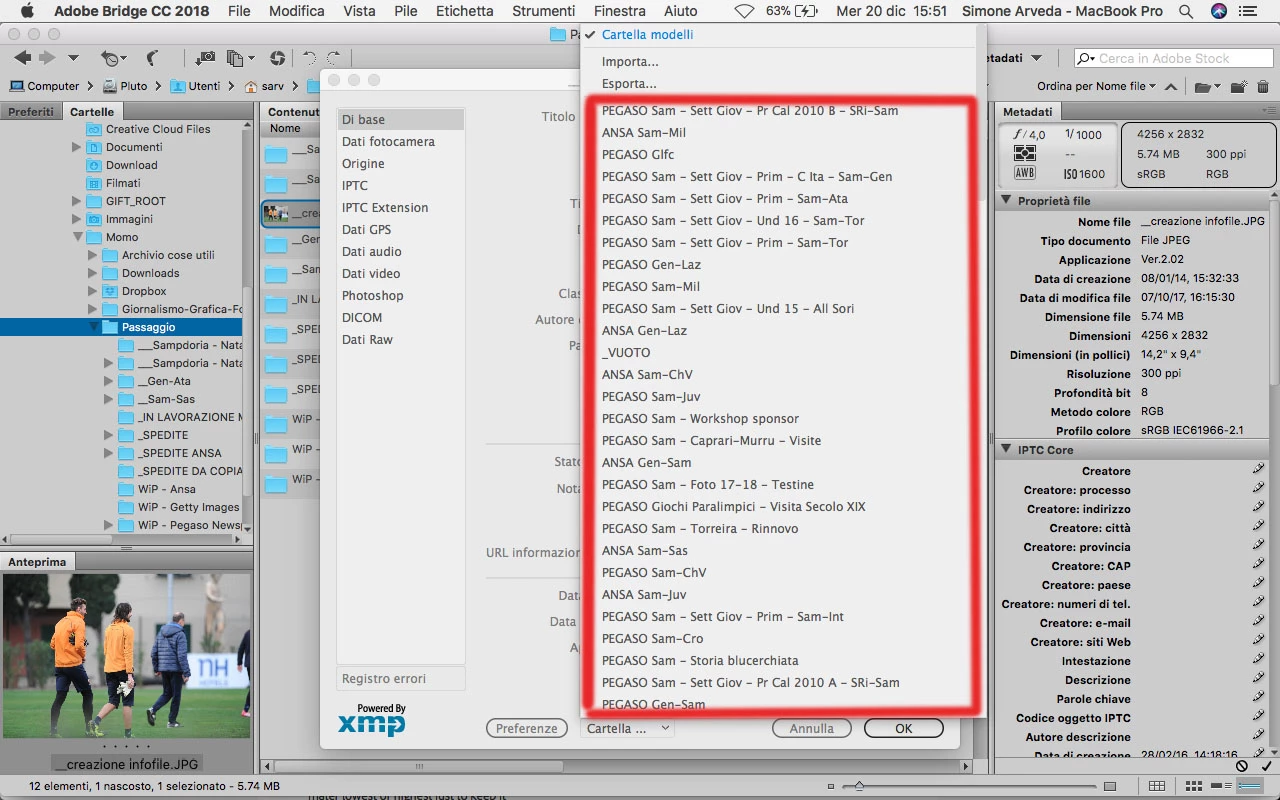Expand the _SPEDITE folder
This screenshot has width=1280, height=800.
point(108,435)
